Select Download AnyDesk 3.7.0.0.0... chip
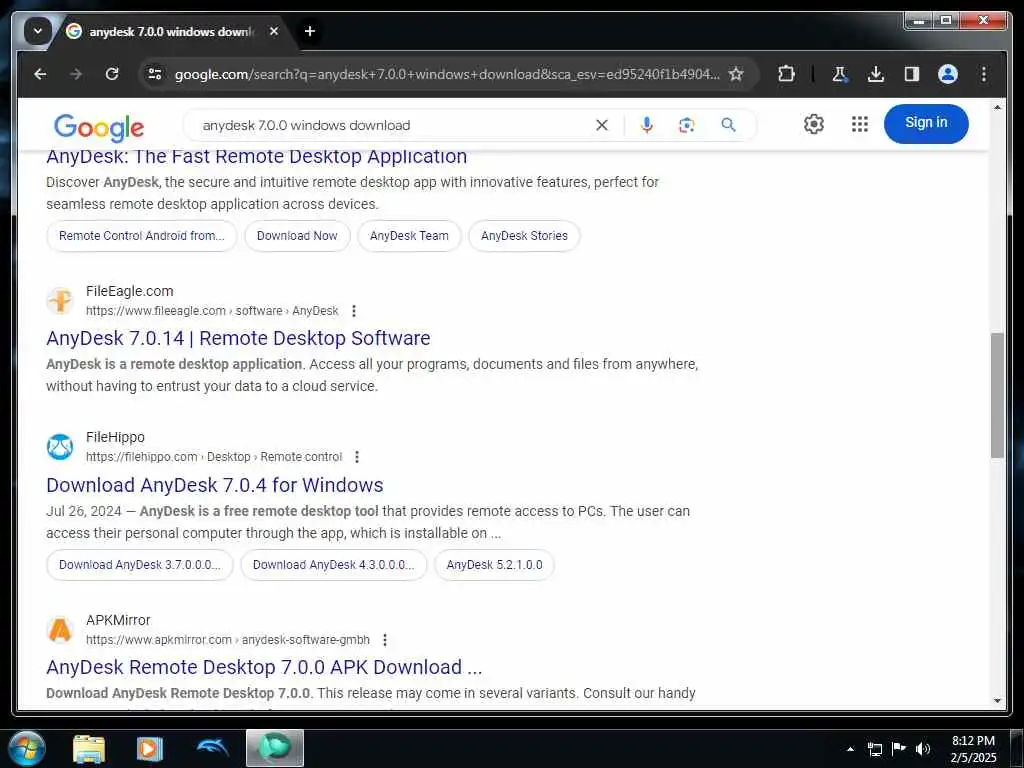Viewport: 1024px width, 768px height. tap(140, 565)
